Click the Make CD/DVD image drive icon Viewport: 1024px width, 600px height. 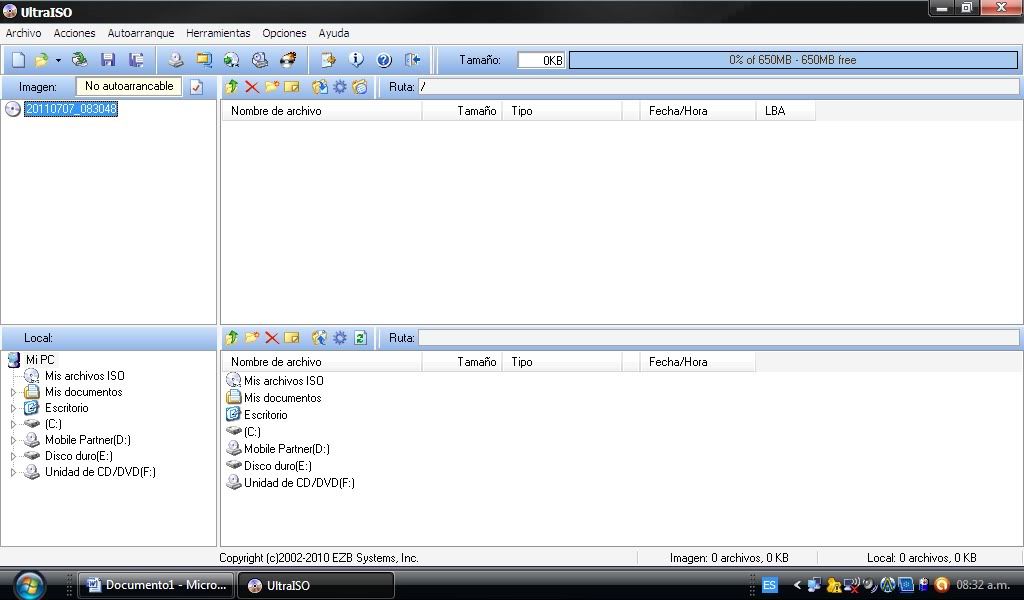pyautogui.click(x=176, y=60)
